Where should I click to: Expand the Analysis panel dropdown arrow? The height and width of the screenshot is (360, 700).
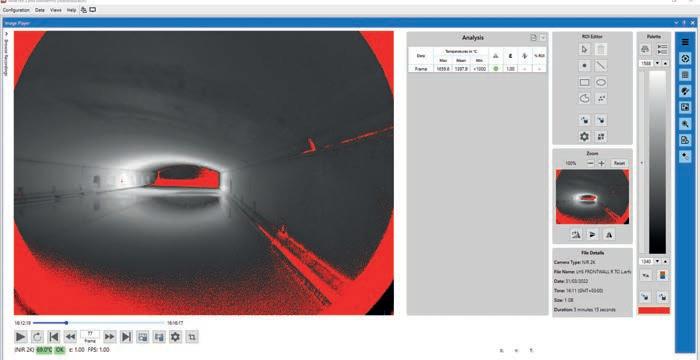[x=542, y=38]
